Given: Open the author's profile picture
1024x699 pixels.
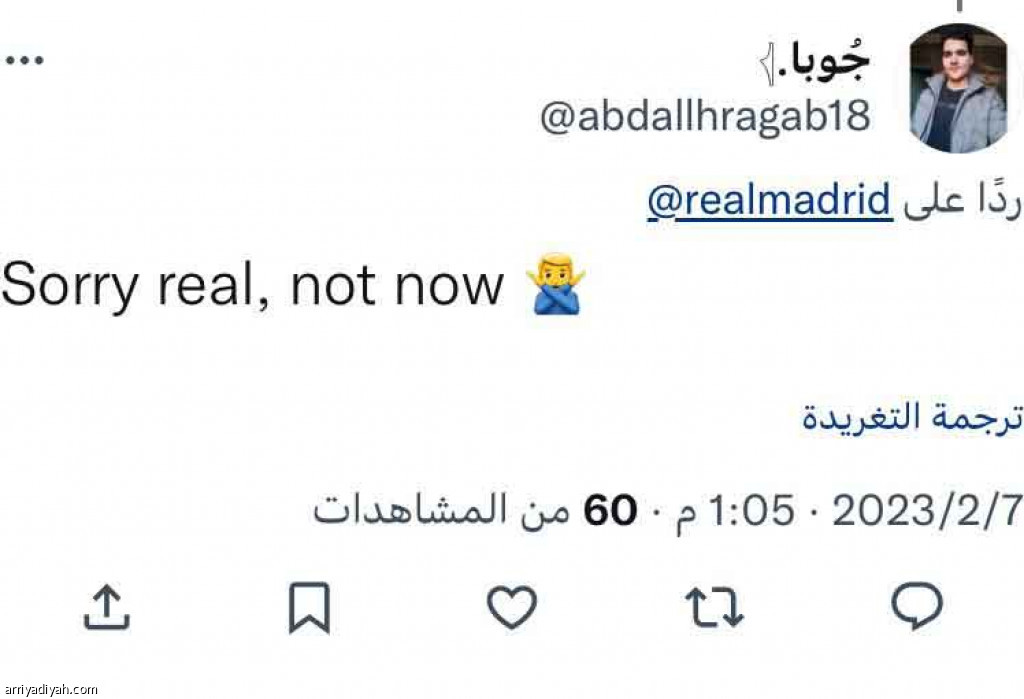Looking at the screenshot, I should tap(958, 89).
